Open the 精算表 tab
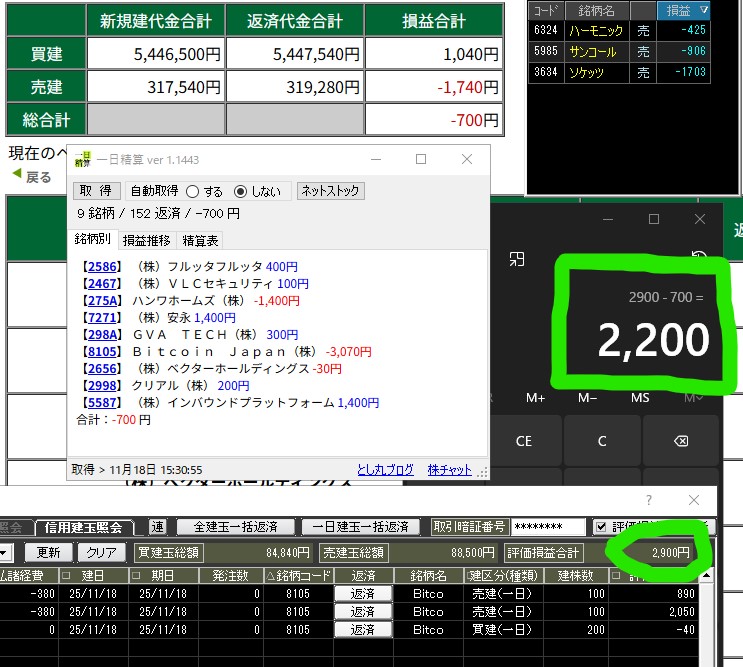This screenshot has height=667, width=743. pos(200,240)
